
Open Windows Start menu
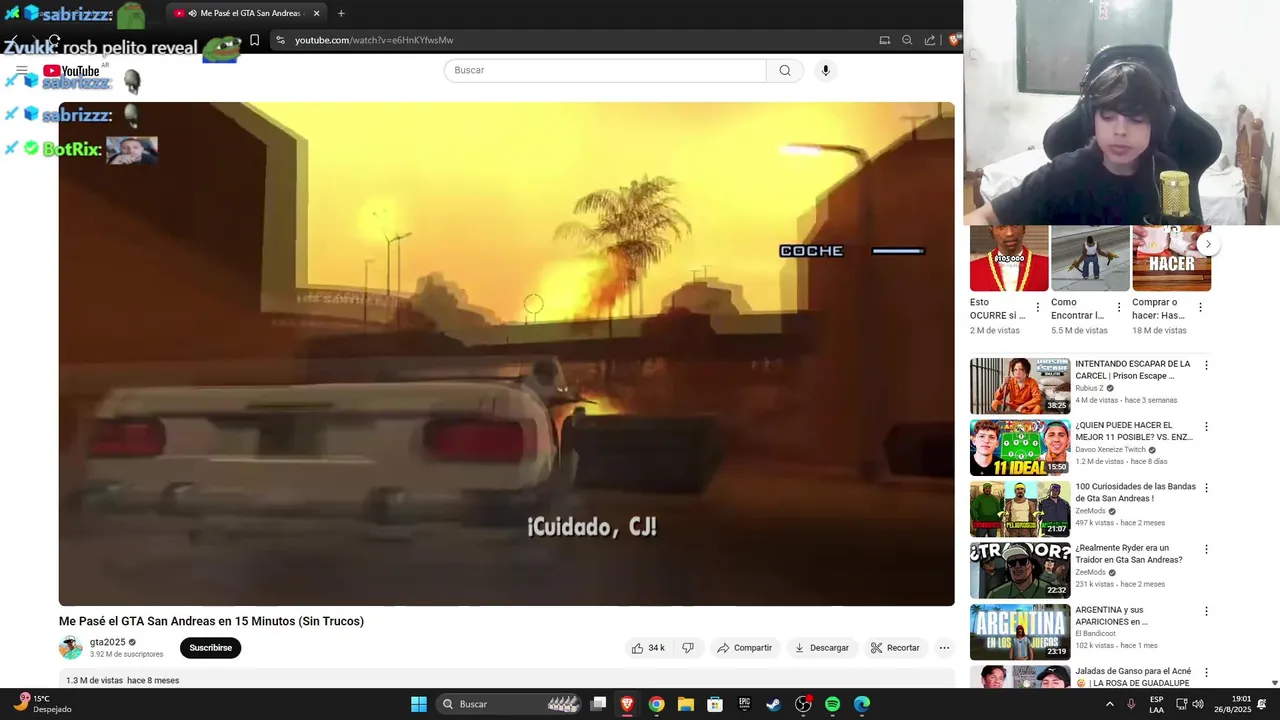(x=419, y=704)
